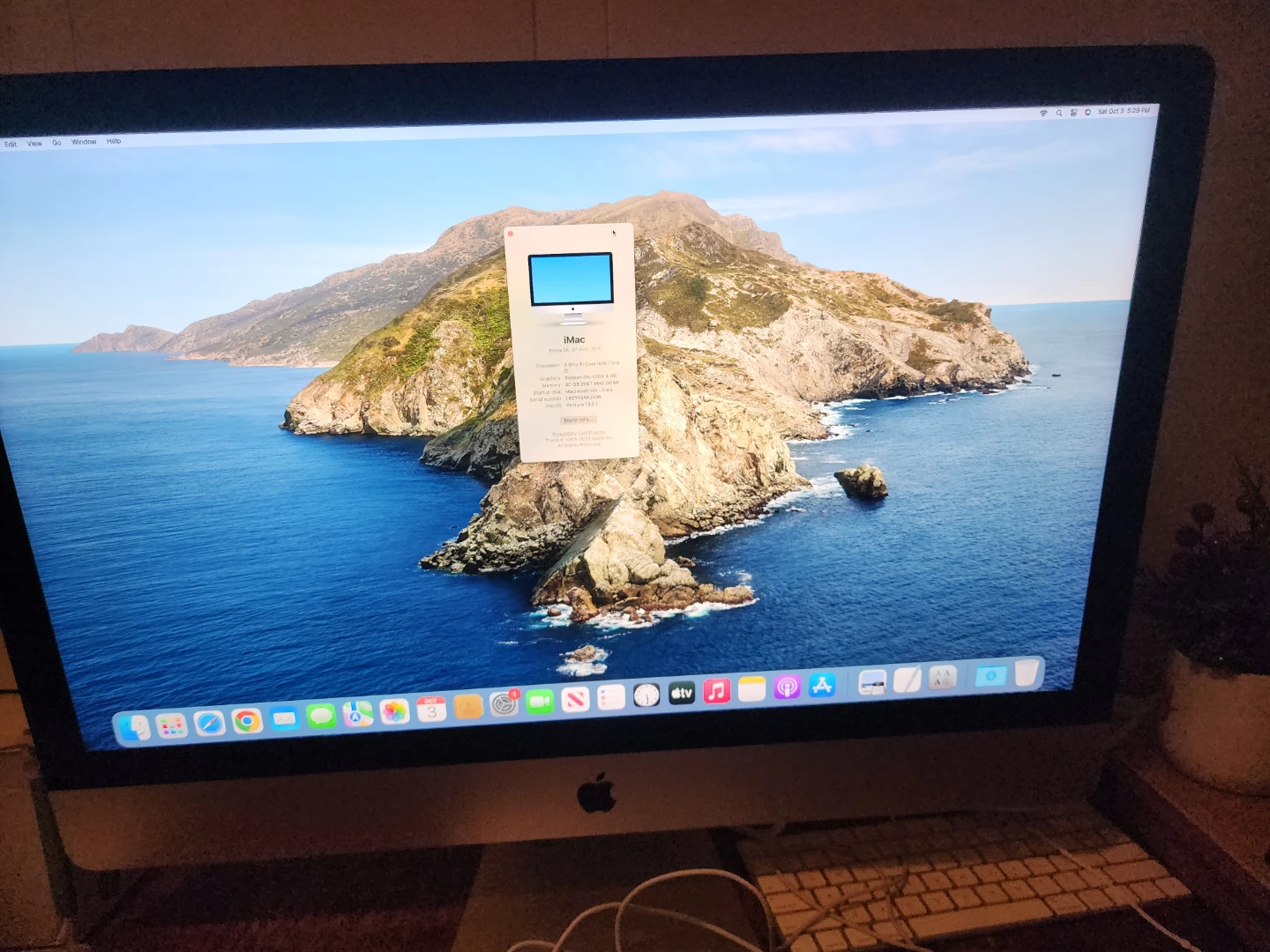Open Spotlight search in the menu bar
The image size is (1270, 952).
(1059, 113)
